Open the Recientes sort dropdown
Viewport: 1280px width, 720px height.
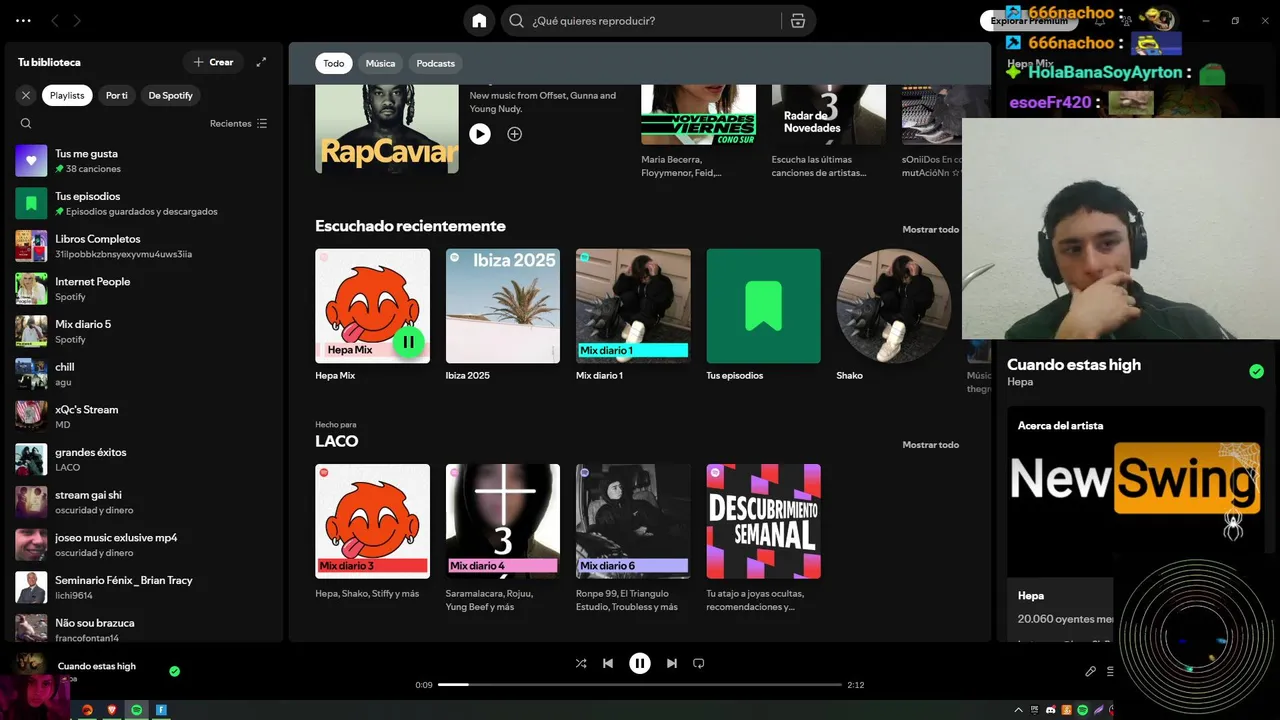(238, 123)
